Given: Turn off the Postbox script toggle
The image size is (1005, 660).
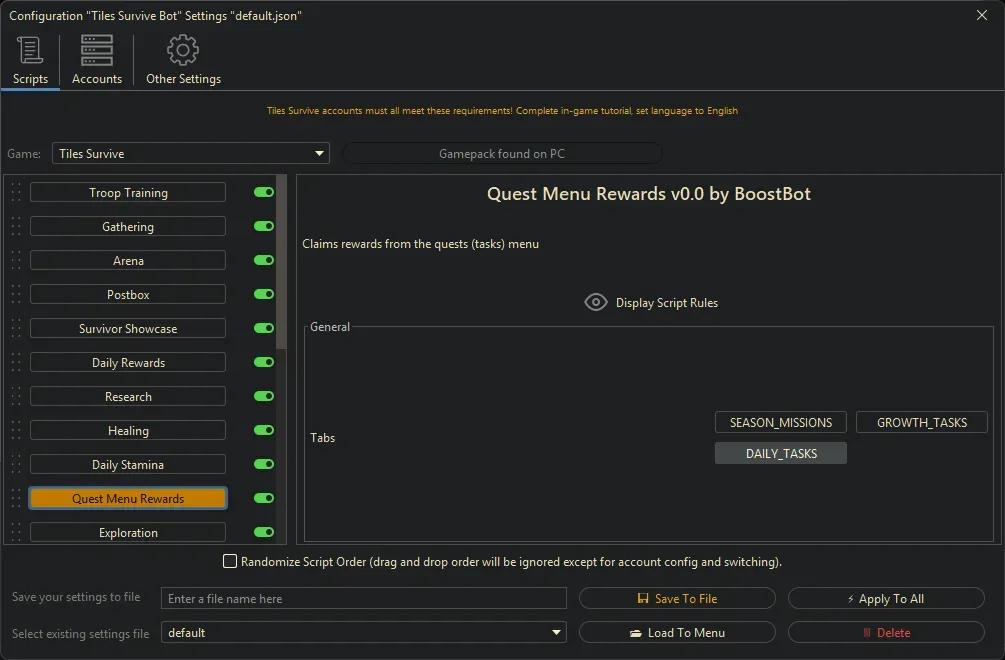Looking at the screenshot, I should (x=264, y=295).
